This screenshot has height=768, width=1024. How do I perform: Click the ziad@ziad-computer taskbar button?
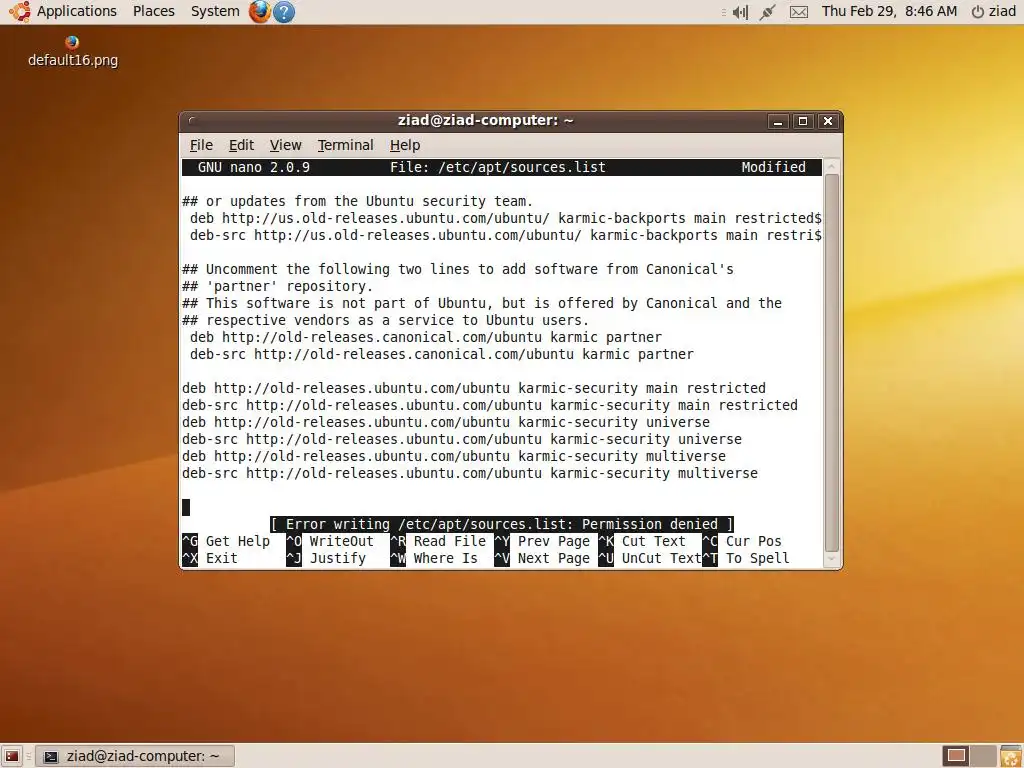pos(135,756)
